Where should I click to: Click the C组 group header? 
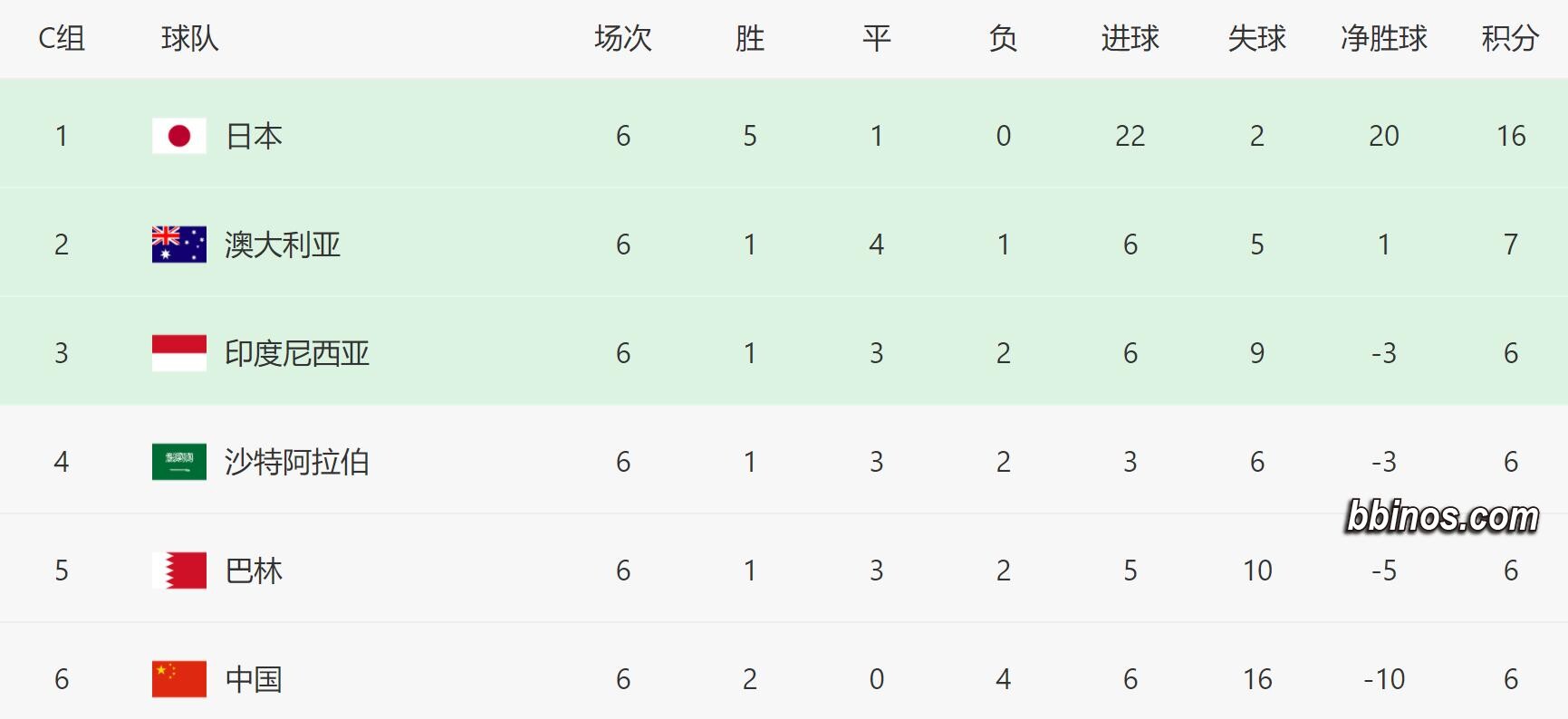[x=62, y=38]
